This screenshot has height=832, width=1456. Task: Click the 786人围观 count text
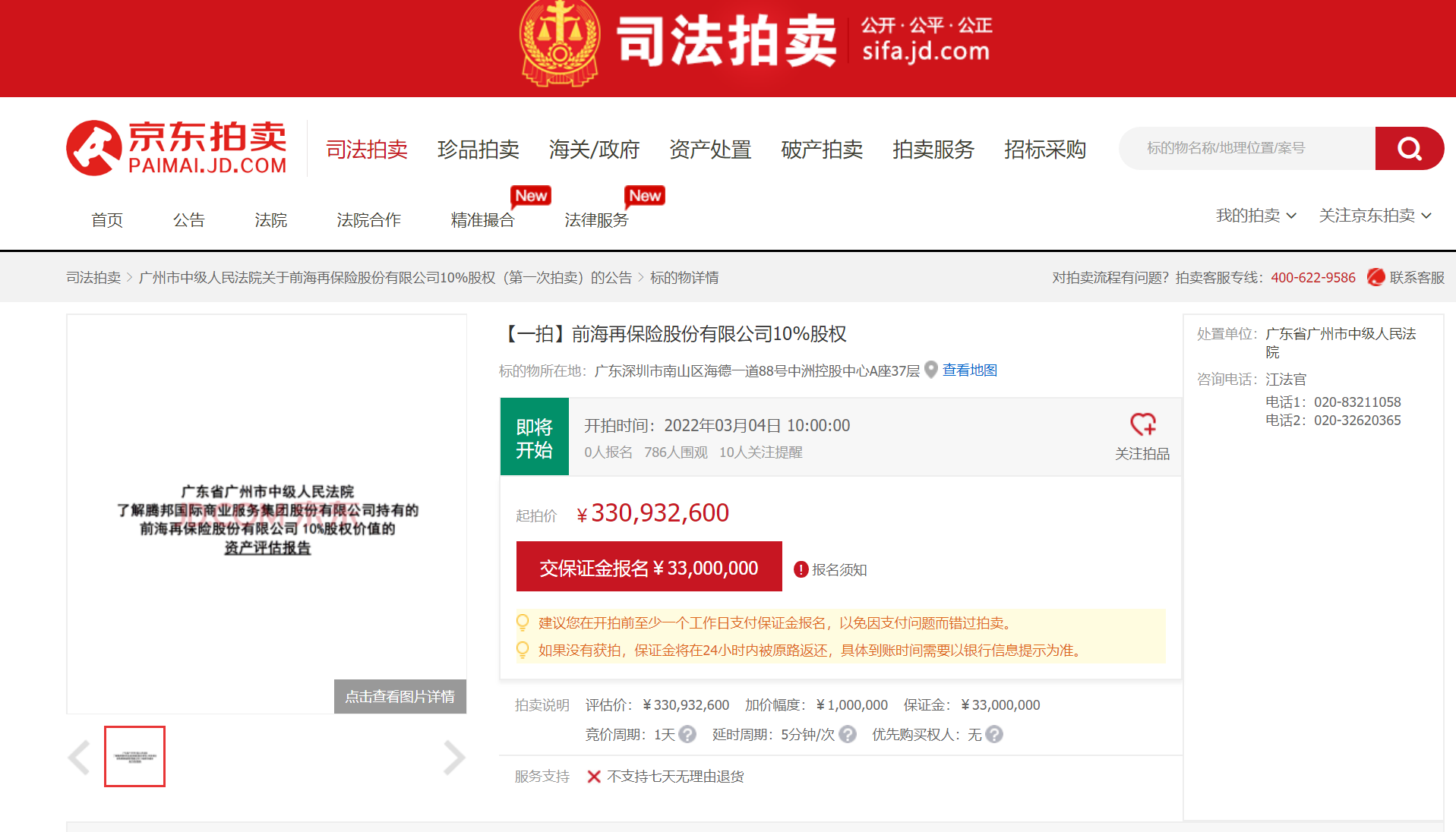coord(676,452)
